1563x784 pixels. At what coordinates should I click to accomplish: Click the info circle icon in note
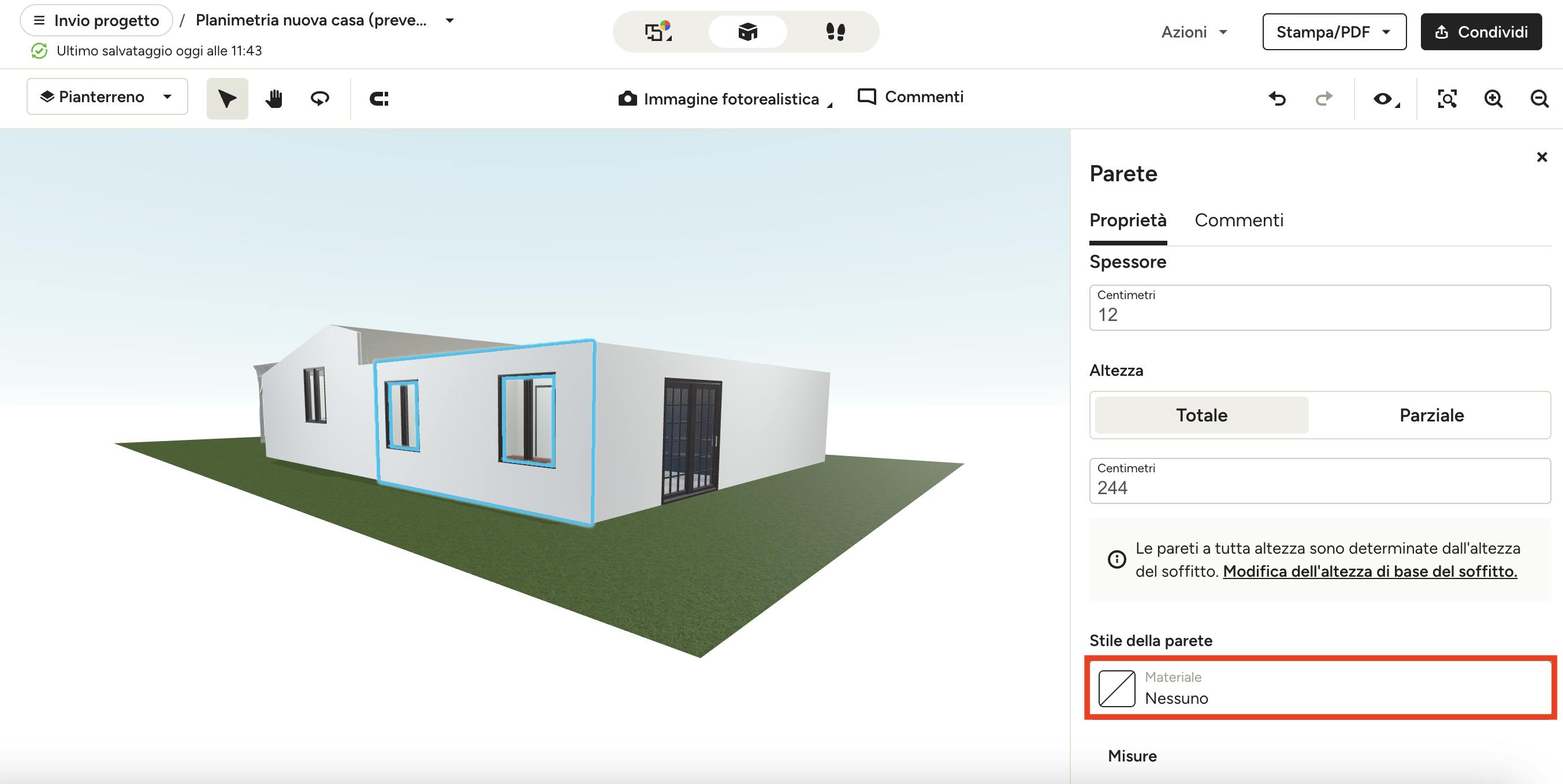(x=1117, y=559)
